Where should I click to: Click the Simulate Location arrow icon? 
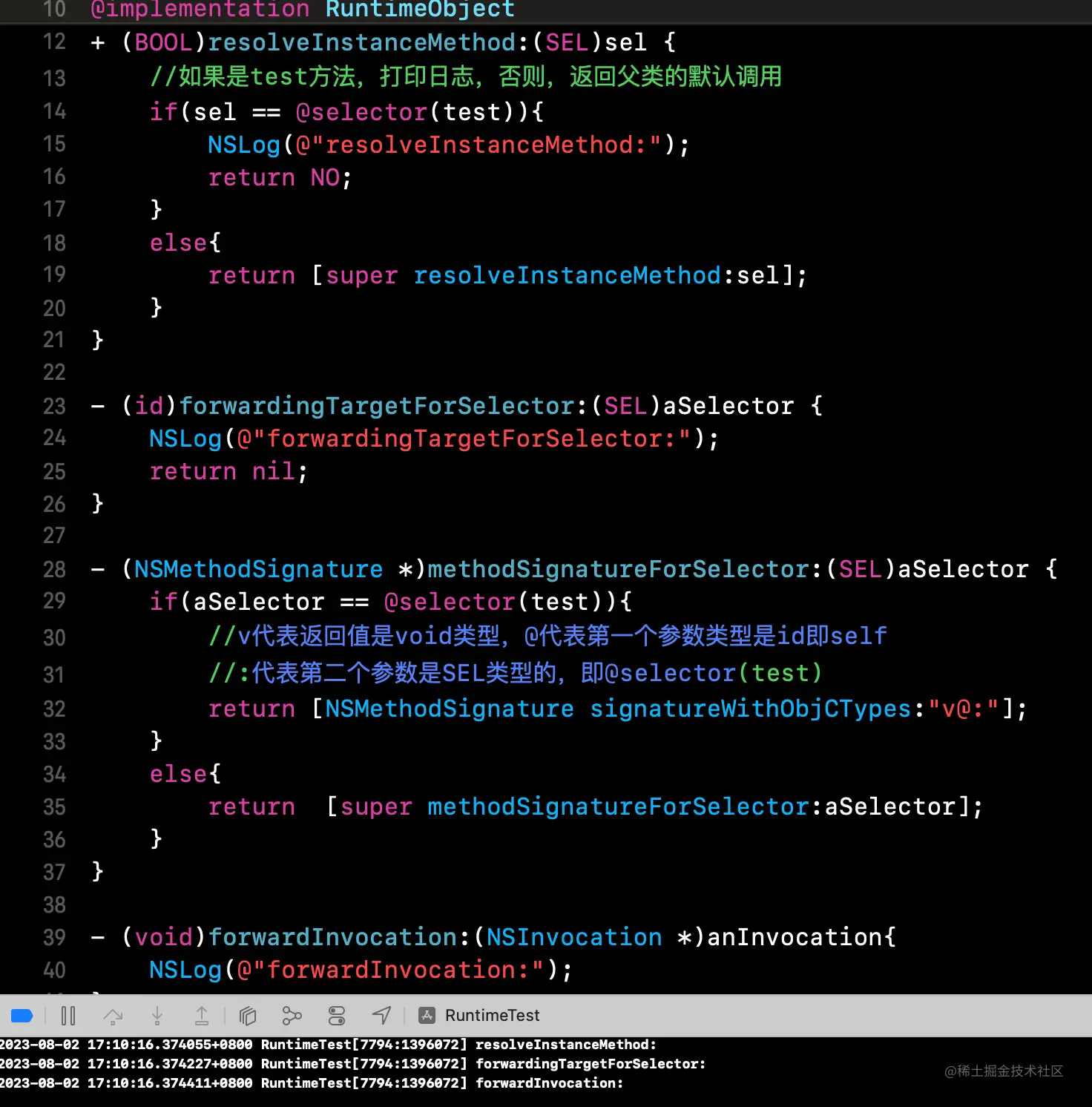(381, 1016)
